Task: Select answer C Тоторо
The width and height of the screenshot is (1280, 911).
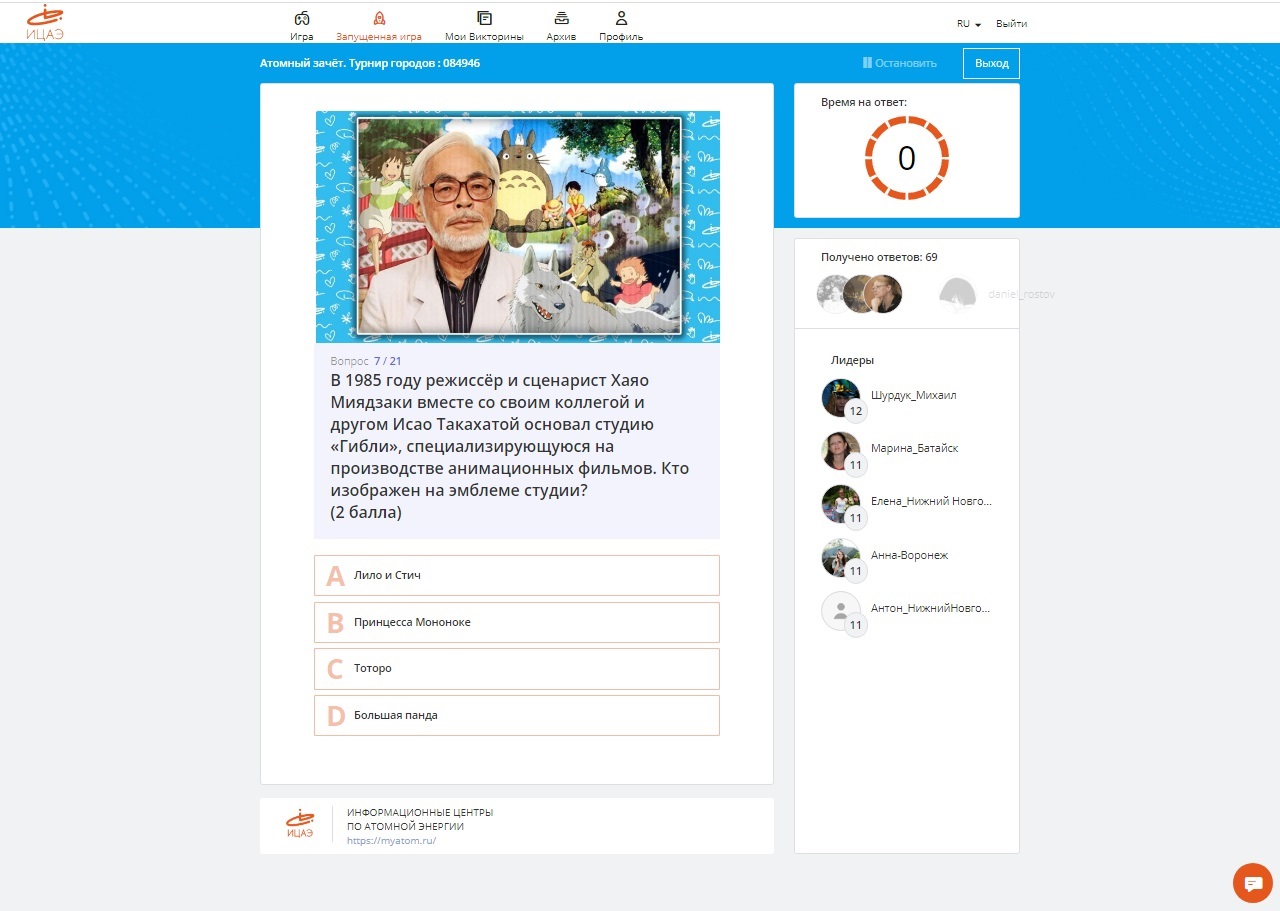Action: tap(517, 669)
